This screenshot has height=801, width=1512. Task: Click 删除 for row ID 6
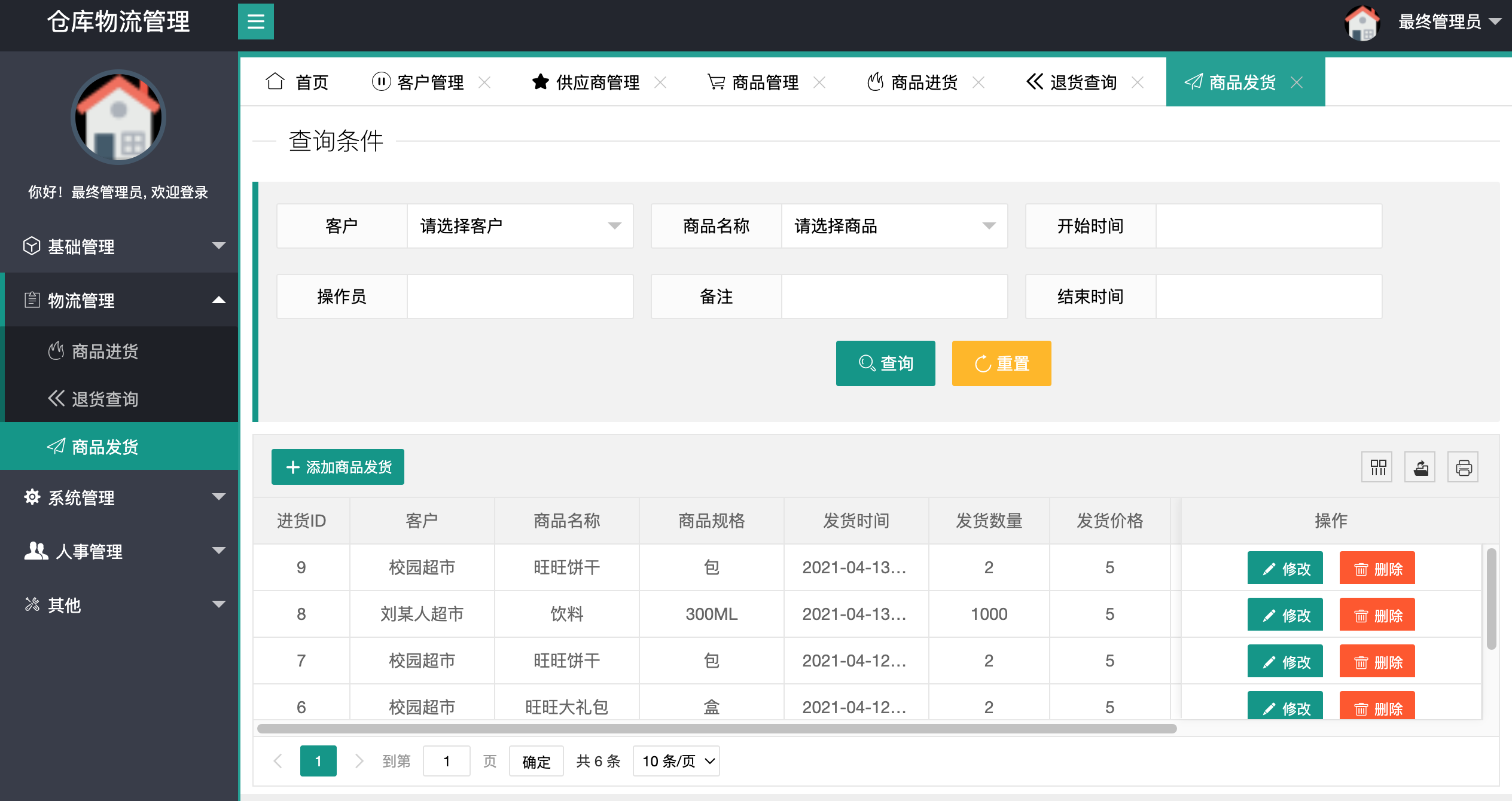(x=1377, y=706)
